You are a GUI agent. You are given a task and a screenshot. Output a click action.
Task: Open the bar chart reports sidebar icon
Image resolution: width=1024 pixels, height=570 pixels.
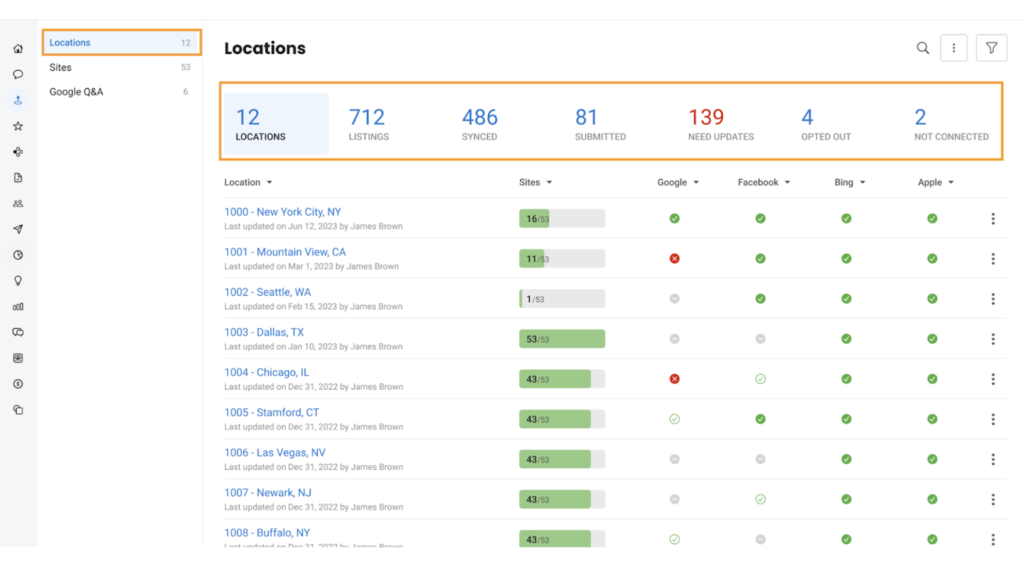click(18, 306)
